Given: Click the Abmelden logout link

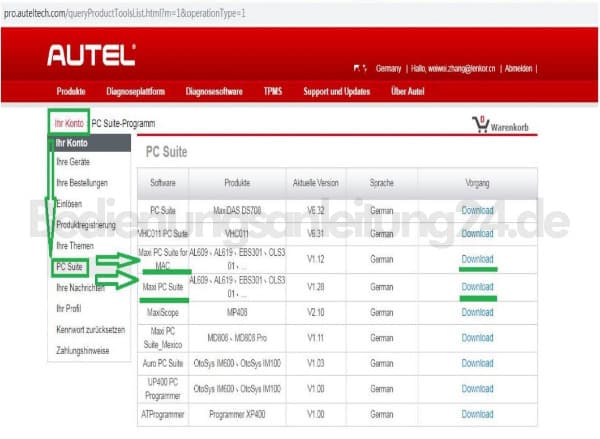Looking at the screenshot, I should (518, 69).
